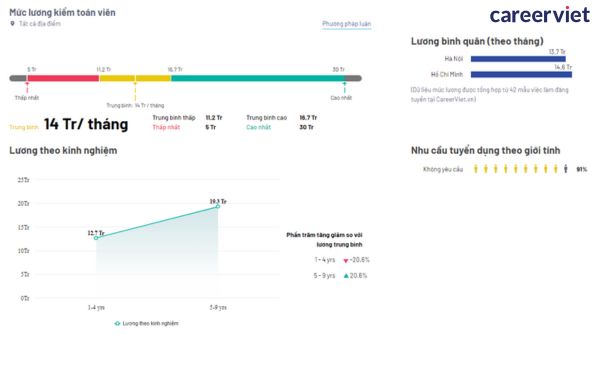The height and width of the screenshot is (375, 600).
Task: Select the red low-range segment of salary bar
Action: 63,78
